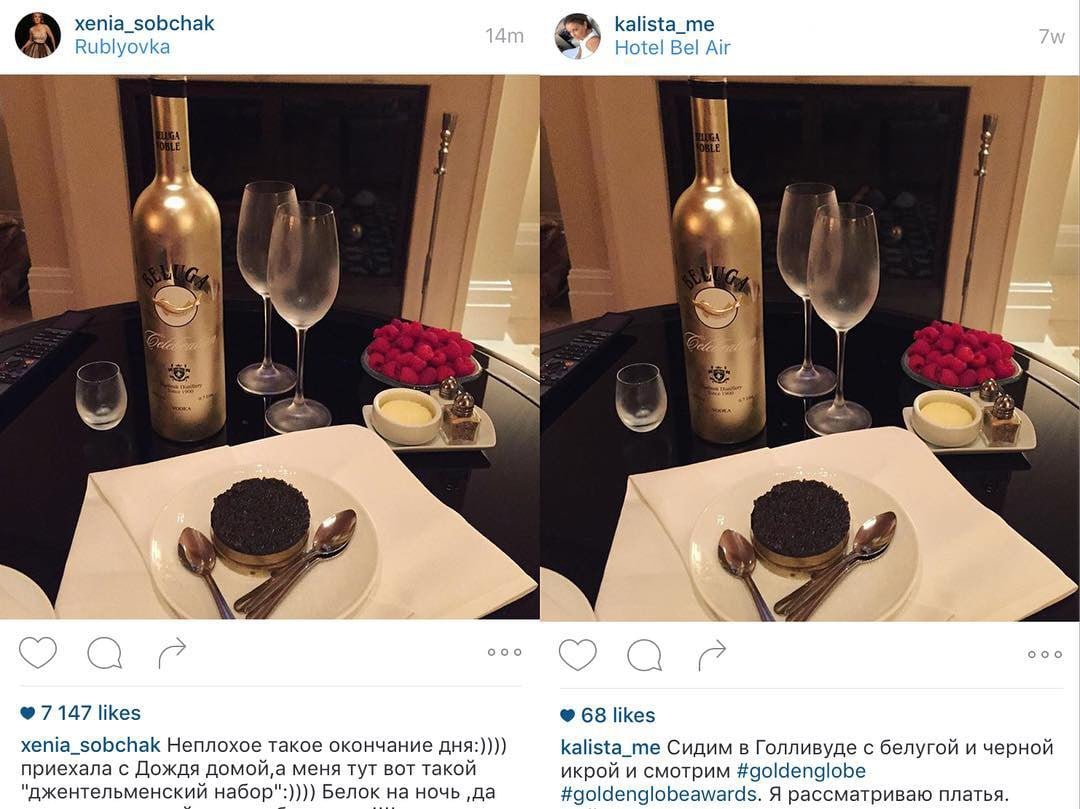This screenshot has width=1080, height=809.
Task: Open more options for xenia_sobchak post
Action: tap(504, 652)
